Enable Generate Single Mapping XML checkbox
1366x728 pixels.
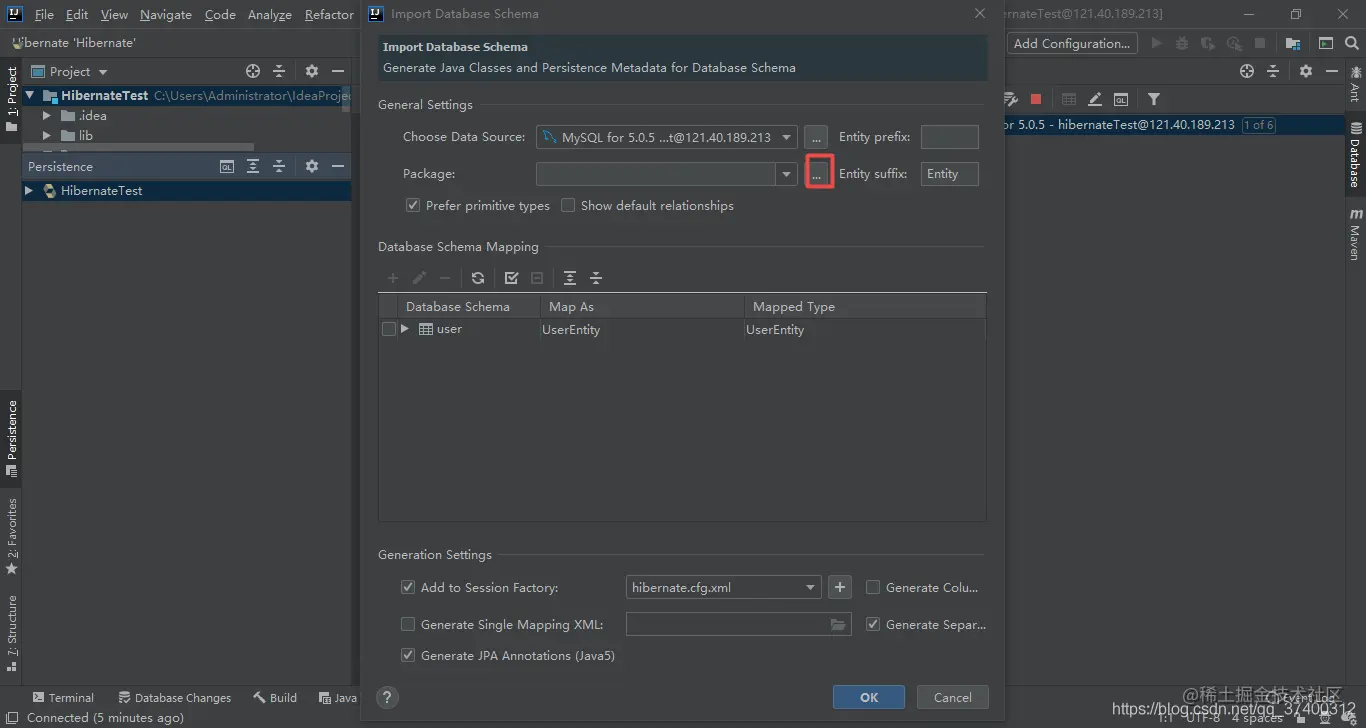click(x=407, y=624)
